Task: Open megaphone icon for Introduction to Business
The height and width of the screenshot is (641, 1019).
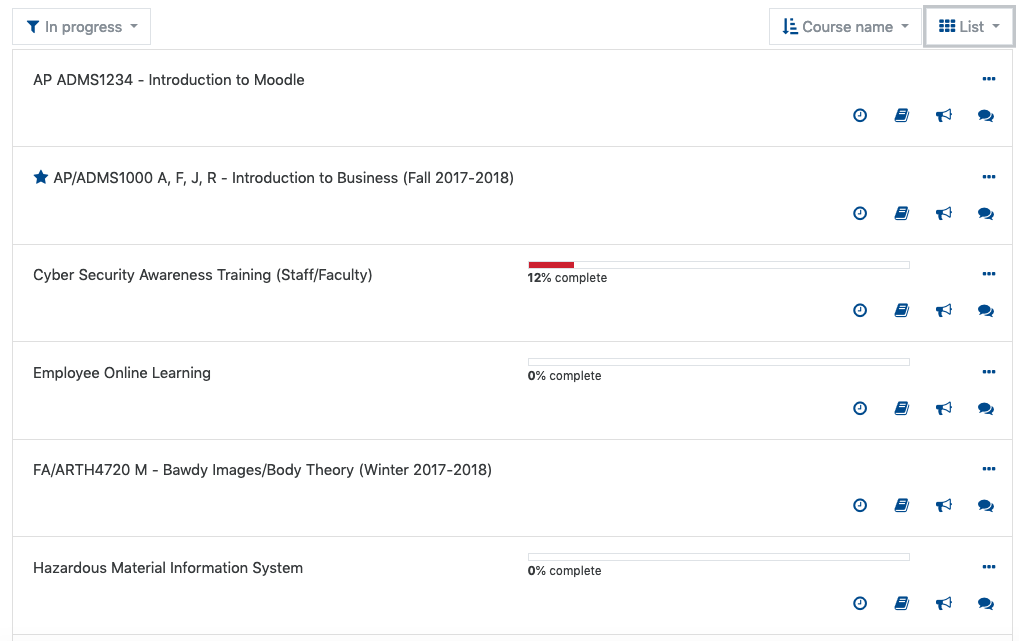Action: point(944,213)
